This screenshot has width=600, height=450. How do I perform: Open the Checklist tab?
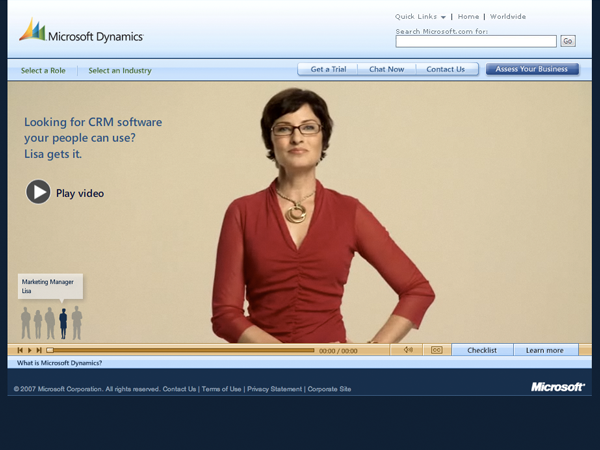pos(482,350)
